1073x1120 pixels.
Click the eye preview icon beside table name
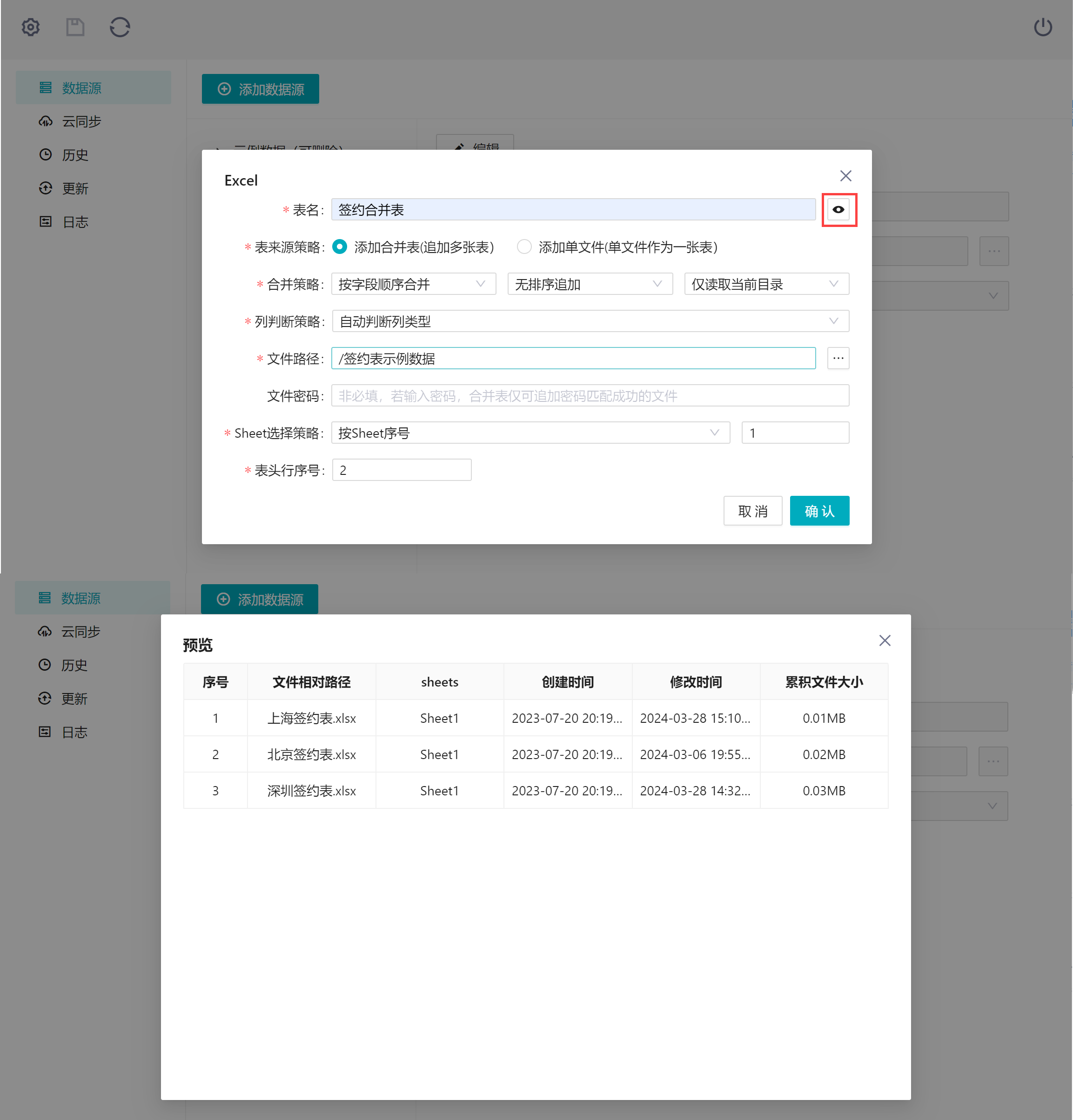click(x=838, y=210)
